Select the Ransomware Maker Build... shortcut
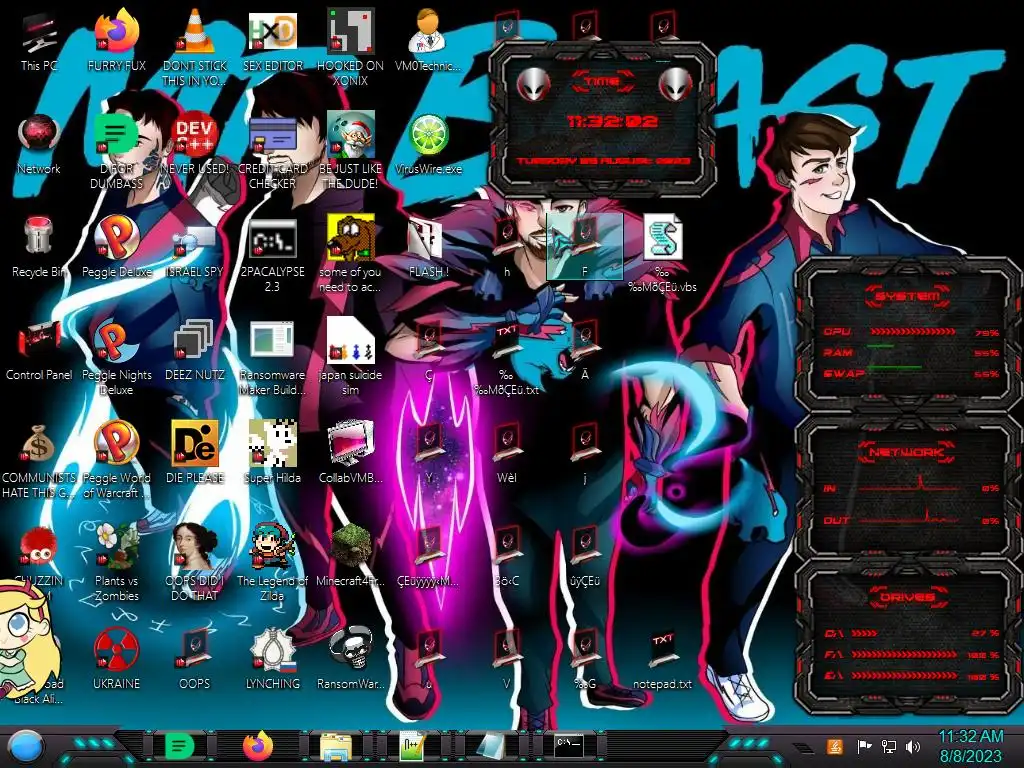Screen dimensions: 1024x768 pos(272,357)
